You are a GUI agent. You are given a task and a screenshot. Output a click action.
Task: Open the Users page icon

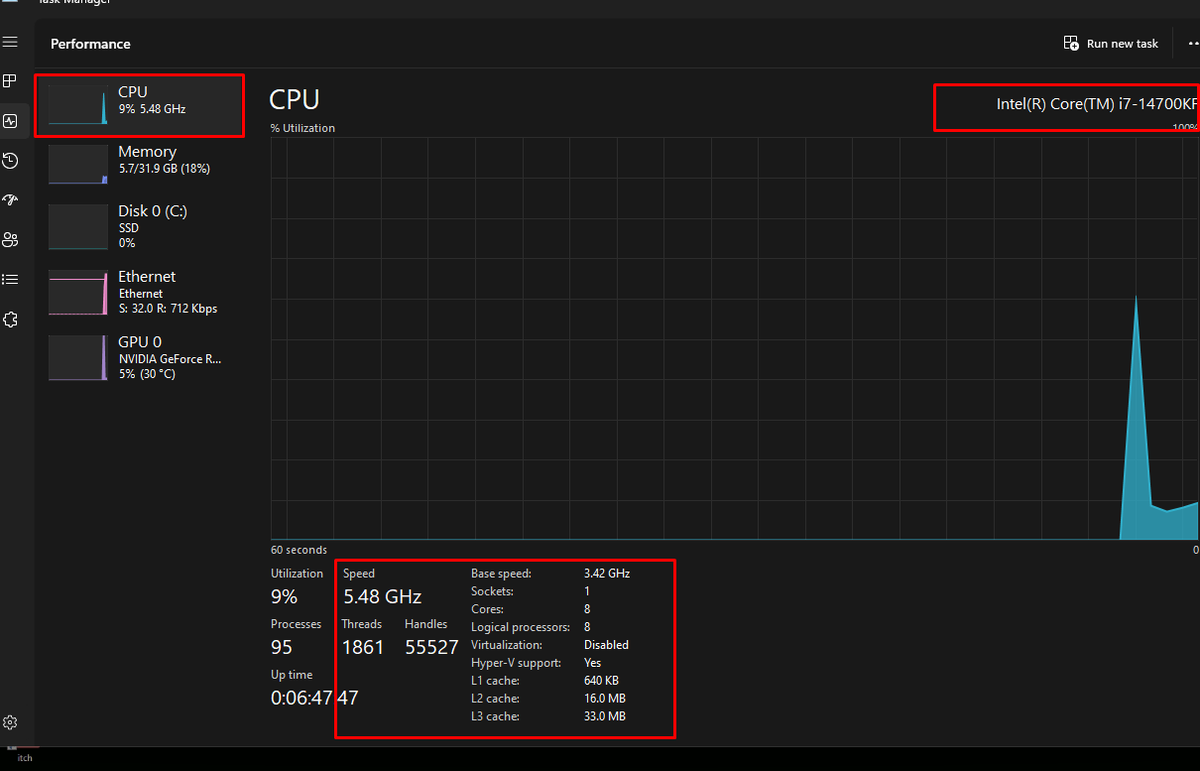[10, 240]
